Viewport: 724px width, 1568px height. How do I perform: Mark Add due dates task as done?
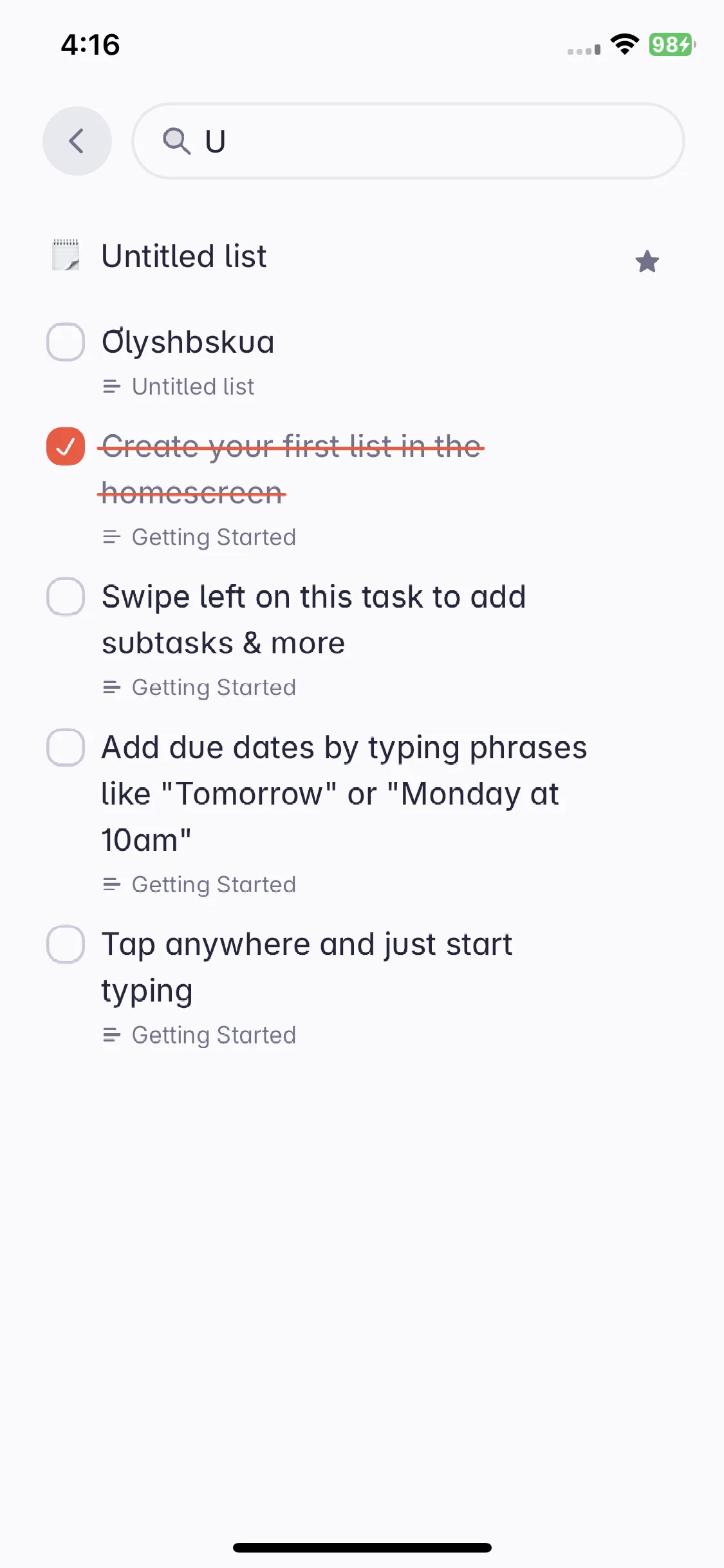click(66, 747)
